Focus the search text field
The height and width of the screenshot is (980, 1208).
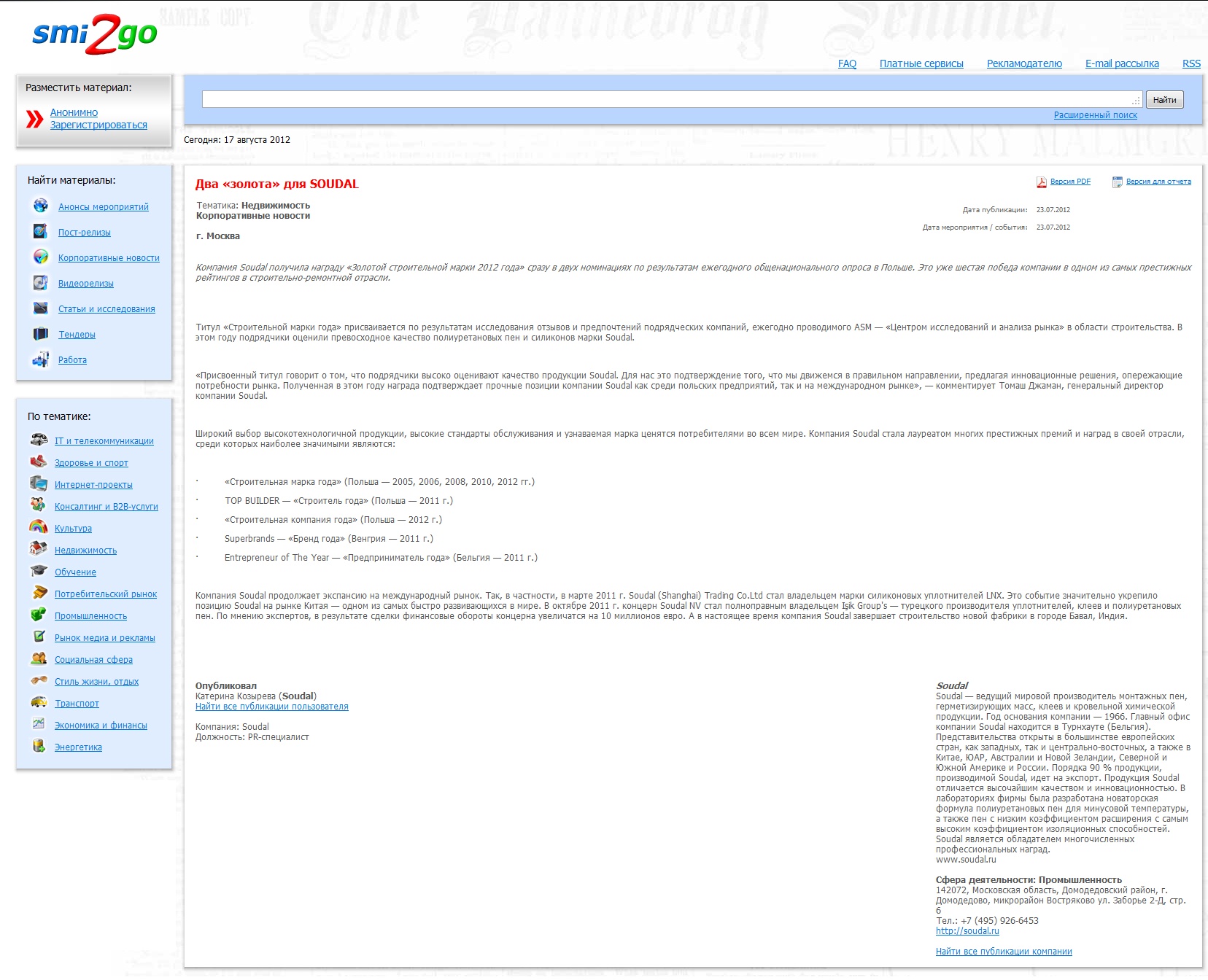point(672,100)
